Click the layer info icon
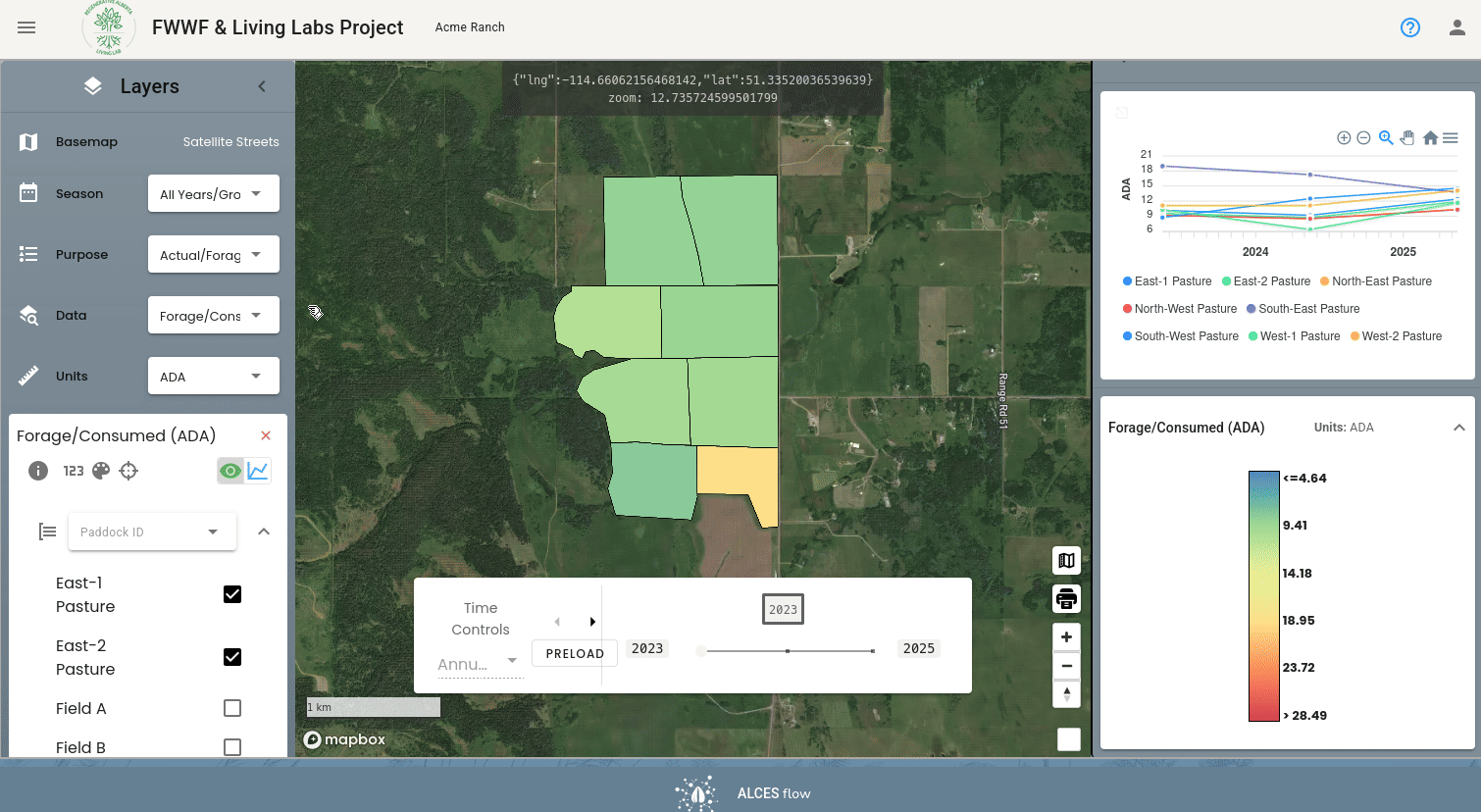This screenshot has width=1481, height=812. click(38, 471)
